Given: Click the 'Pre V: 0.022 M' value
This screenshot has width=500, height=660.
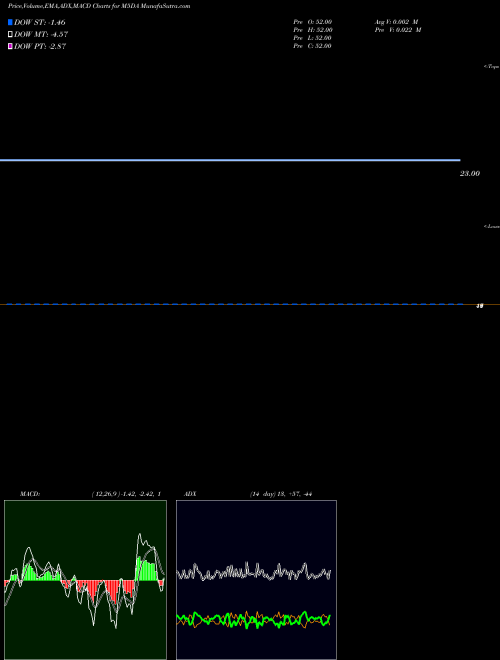Looking at the screenshot, I should pos(398,30).
